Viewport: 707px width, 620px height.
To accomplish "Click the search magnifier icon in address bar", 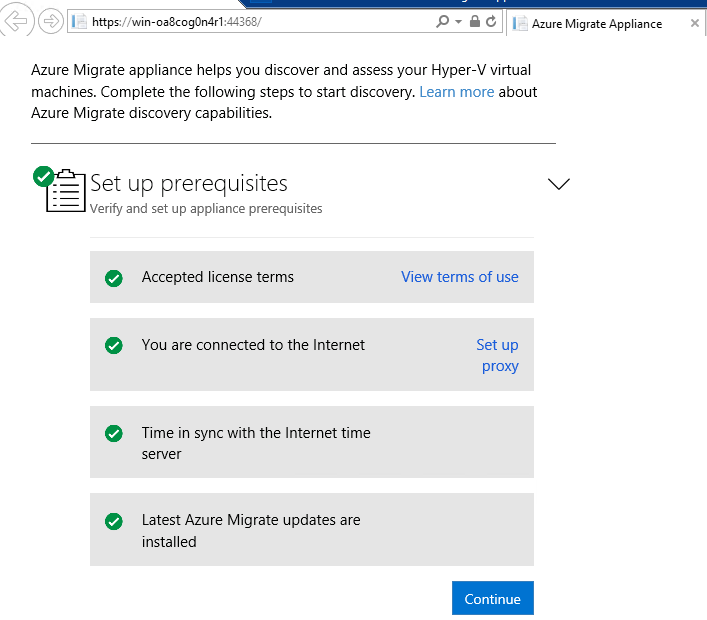I will (x=442, y=21).
